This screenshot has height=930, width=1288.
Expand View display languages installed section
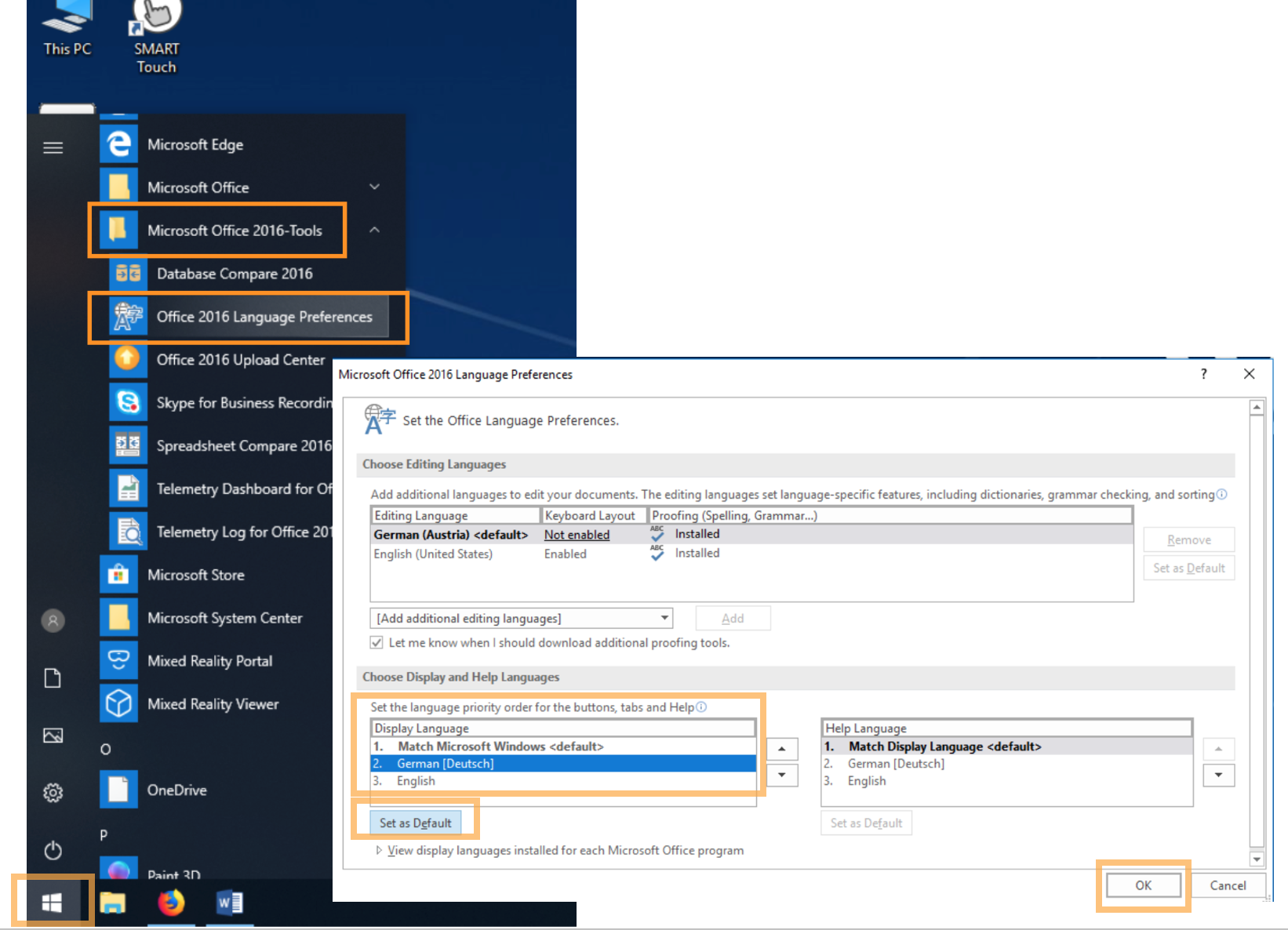[379, 850]
